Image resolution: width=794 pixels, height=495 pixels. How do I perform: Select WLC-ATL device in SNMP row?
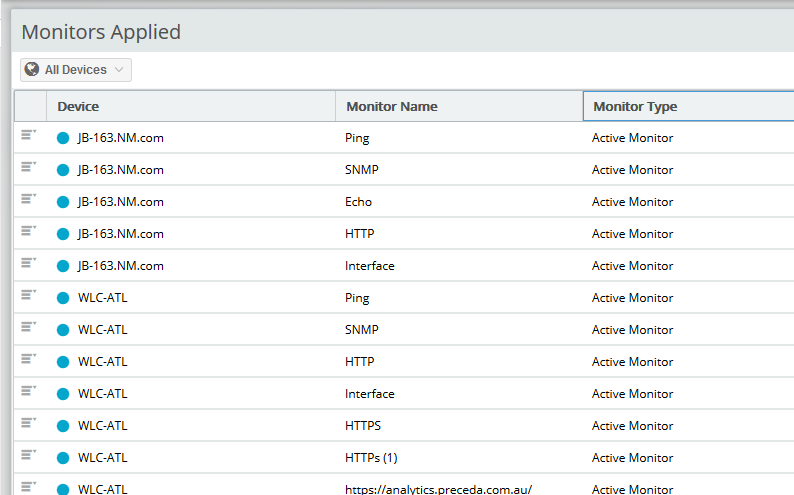tap(102, 329)
